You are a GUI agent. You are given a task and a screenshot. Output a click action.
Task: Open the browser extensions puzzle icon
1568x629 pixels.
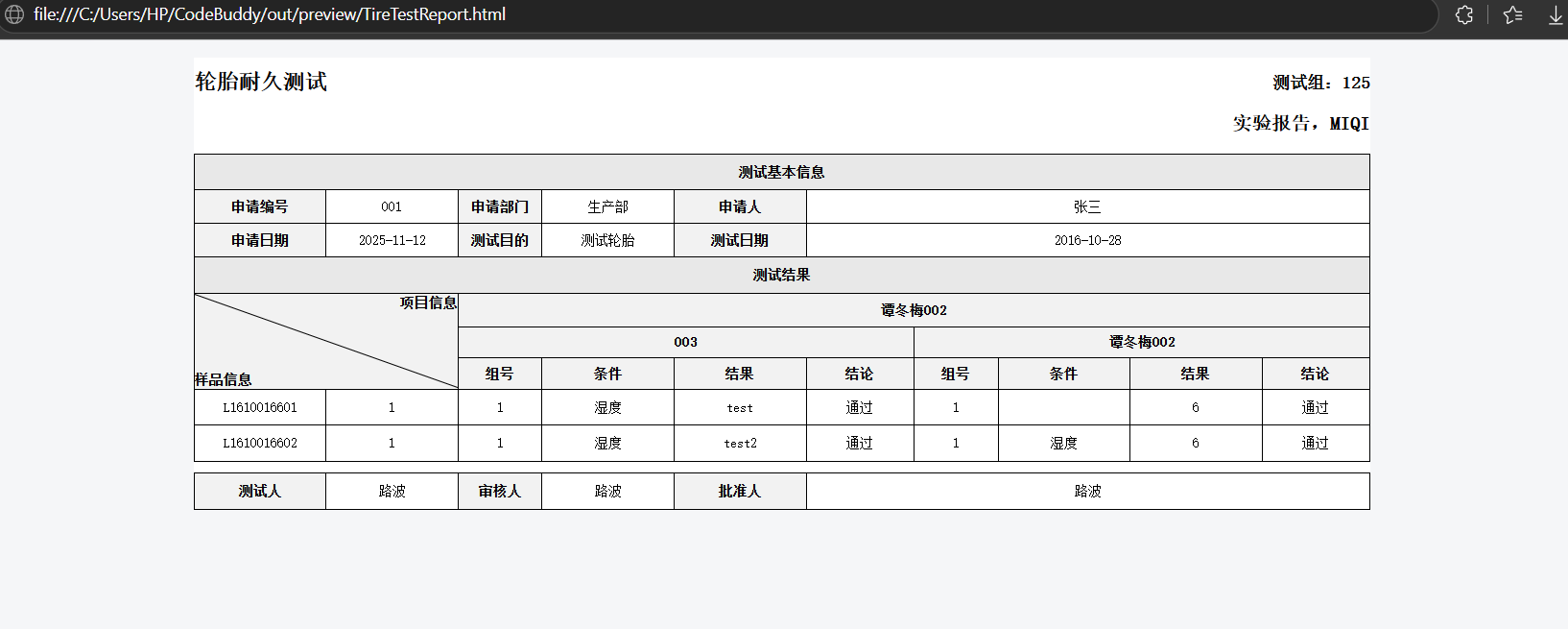pos(1464,14)
